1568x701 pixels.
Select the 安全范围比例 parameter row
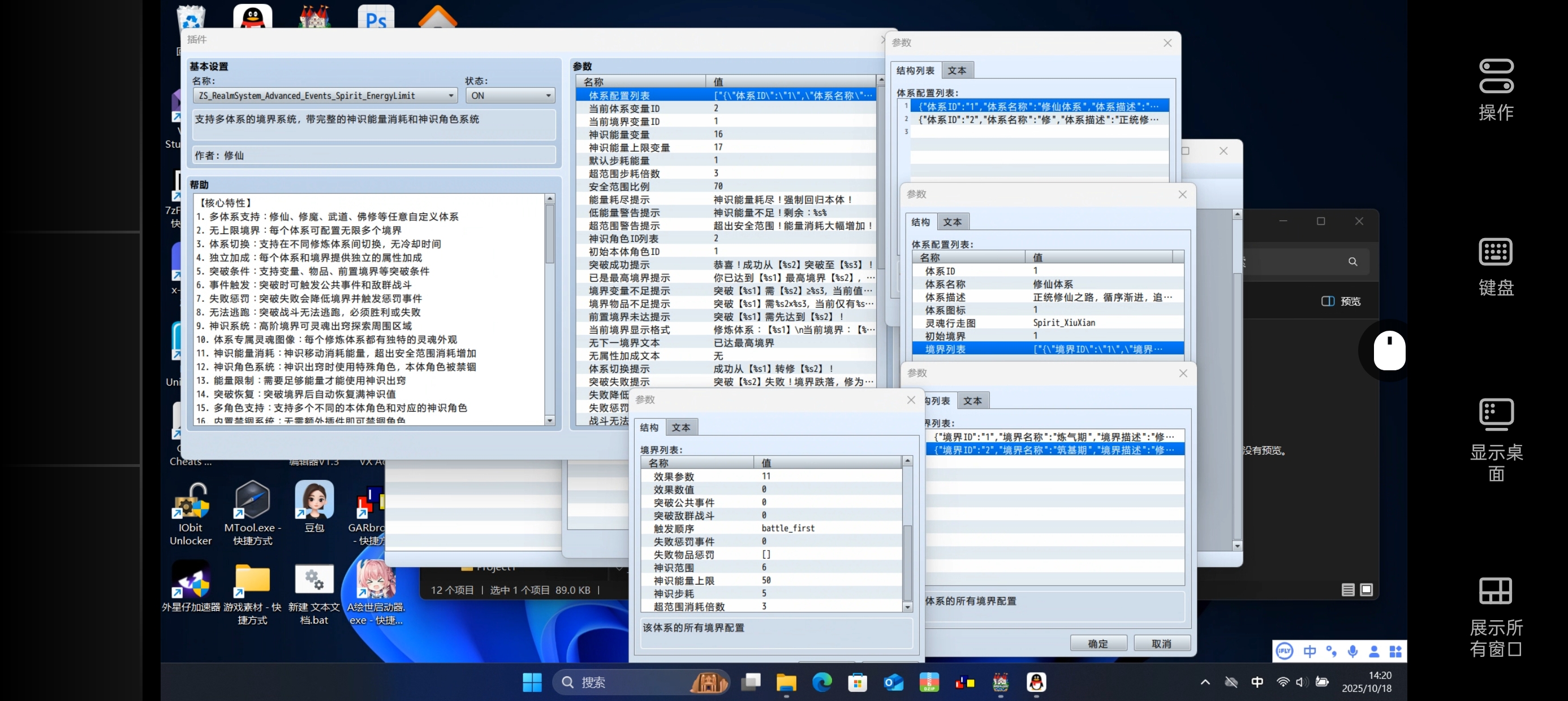point(726,186)
